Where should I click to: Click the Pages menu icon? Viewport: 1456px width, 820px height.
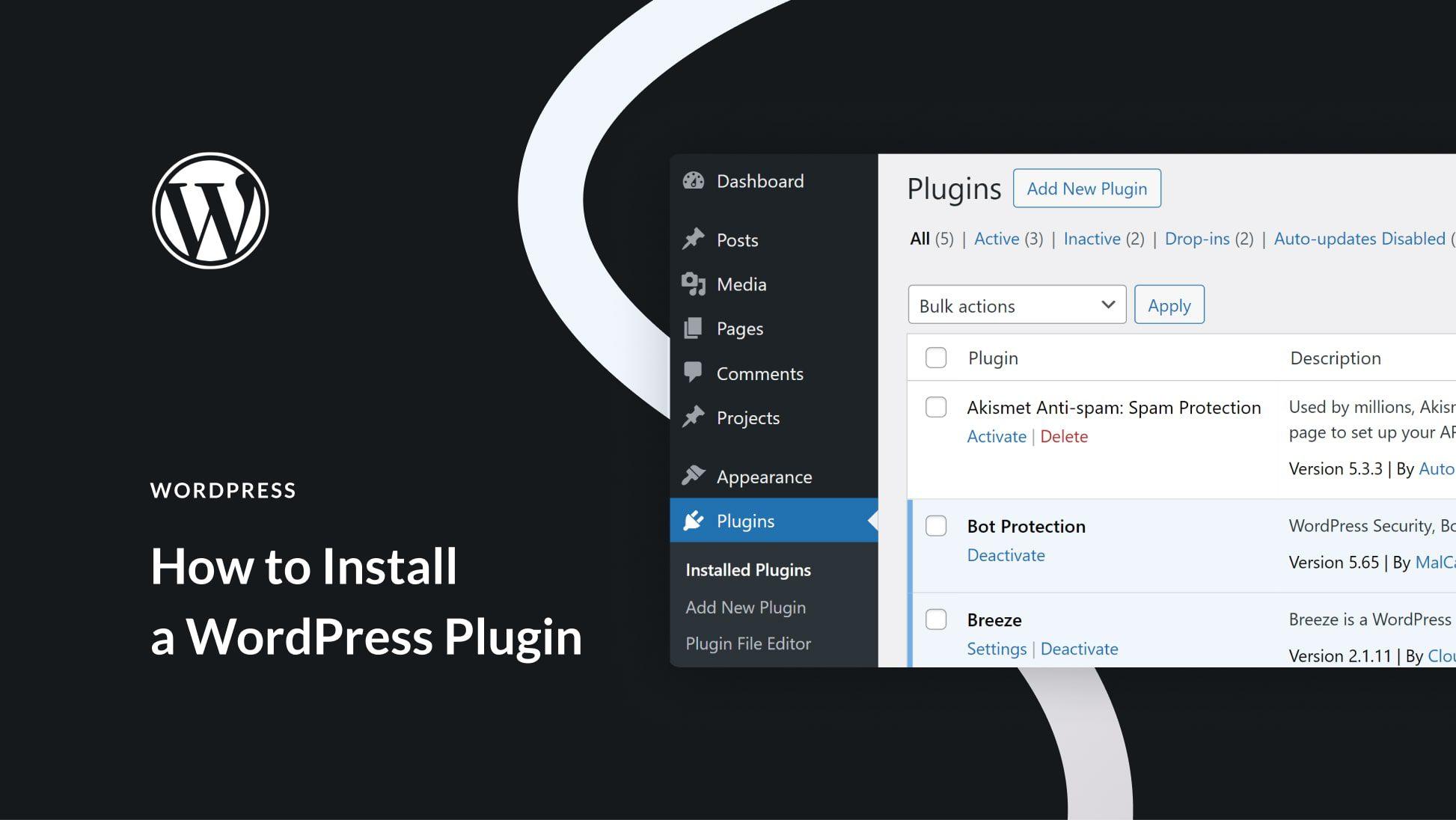pyautogui.click(x=694, y=327)
